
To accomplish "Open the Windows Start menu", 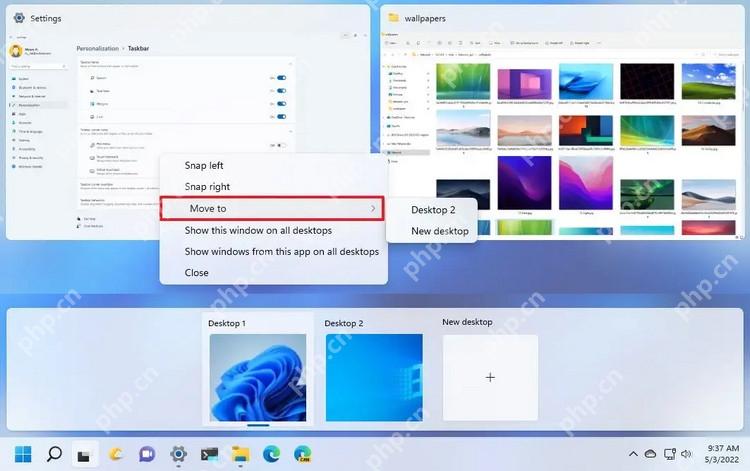I will (x=23, y=454).
